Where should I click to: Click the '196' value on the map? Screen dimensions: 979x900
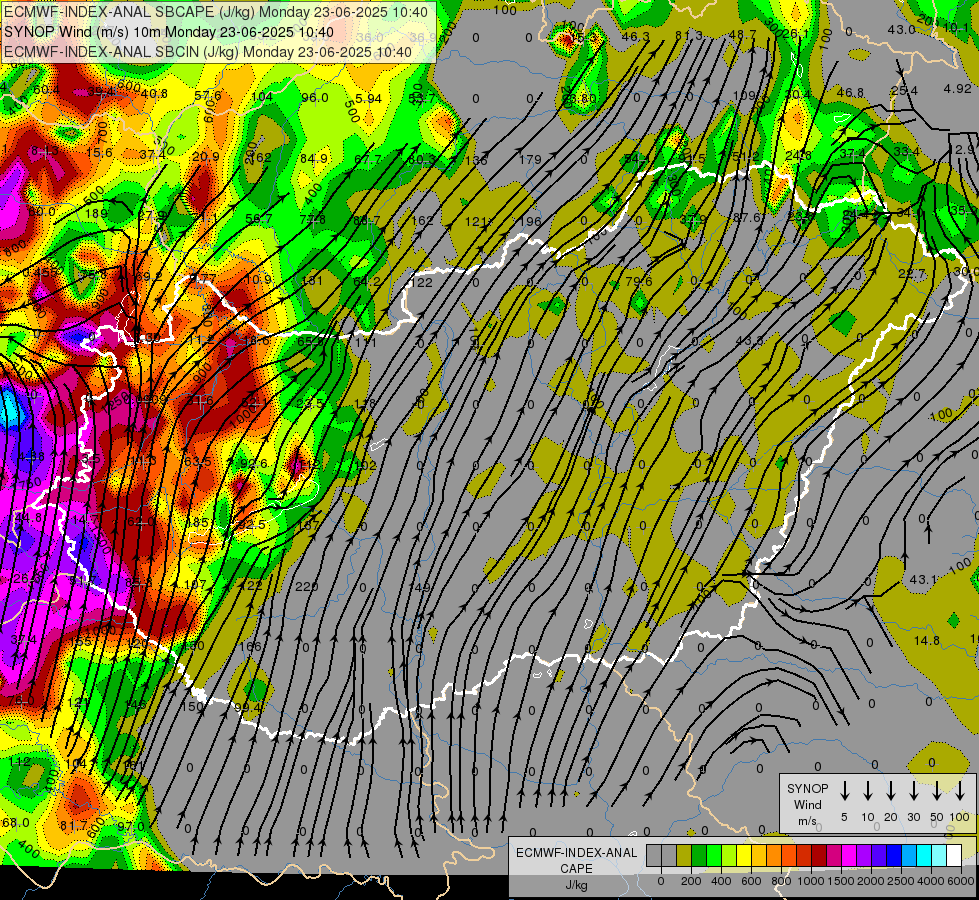click(530, 221)
